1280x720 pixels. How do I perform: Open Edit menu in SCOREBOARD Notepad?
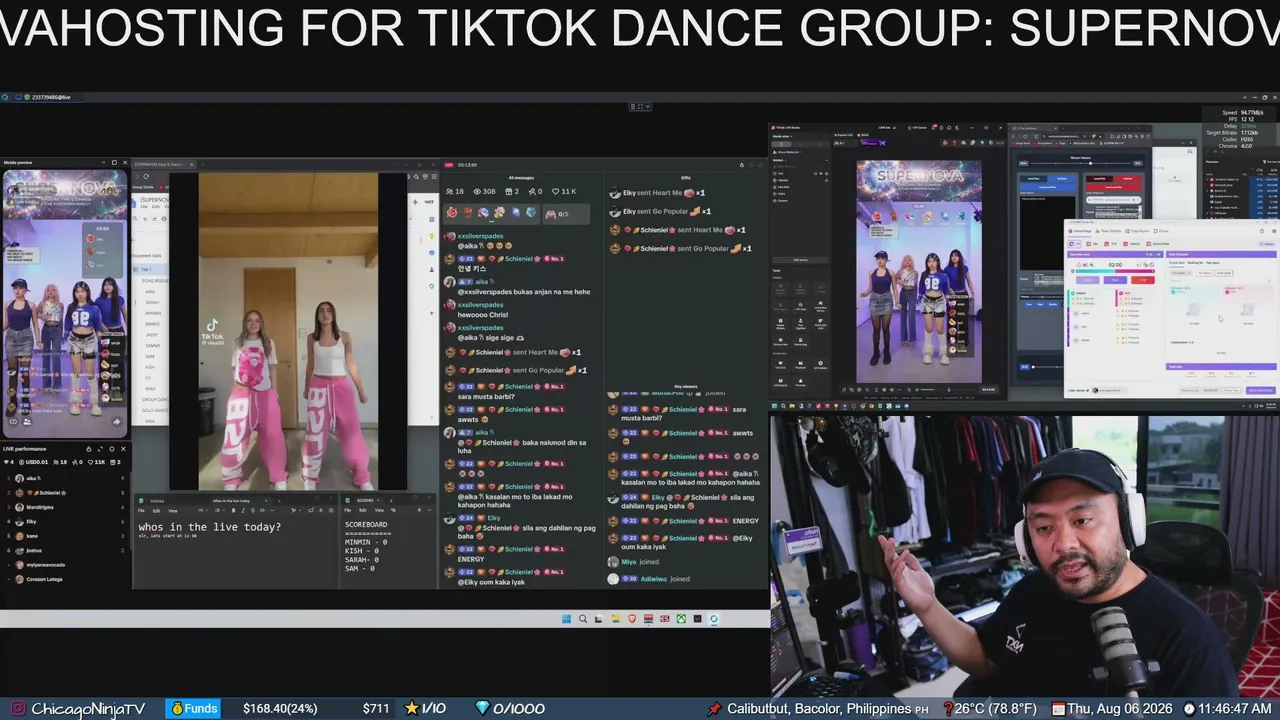tap(363, 510)
